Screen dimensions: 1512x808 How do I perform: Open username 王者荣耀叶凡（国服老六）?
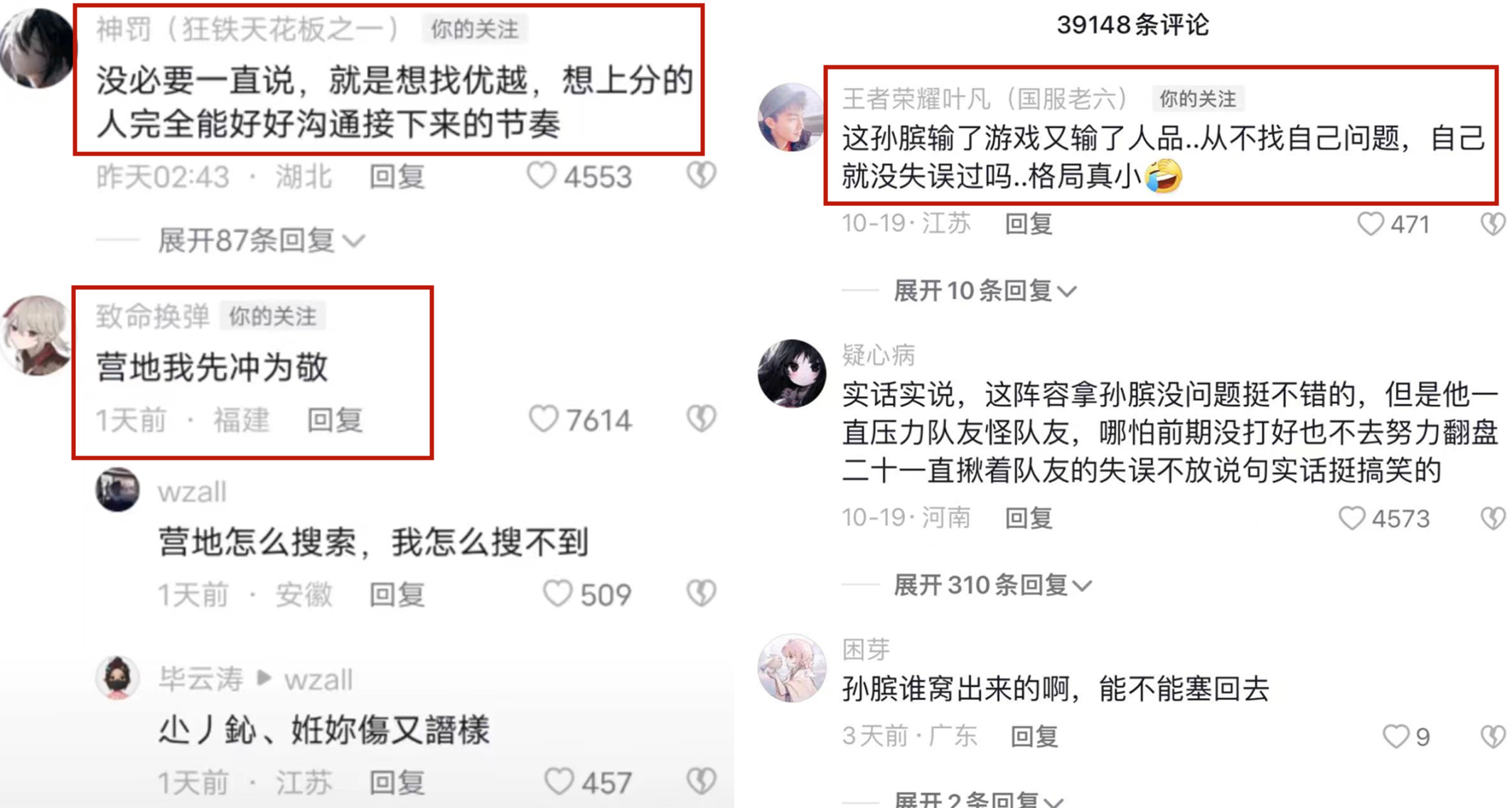[x=985, y=99]
